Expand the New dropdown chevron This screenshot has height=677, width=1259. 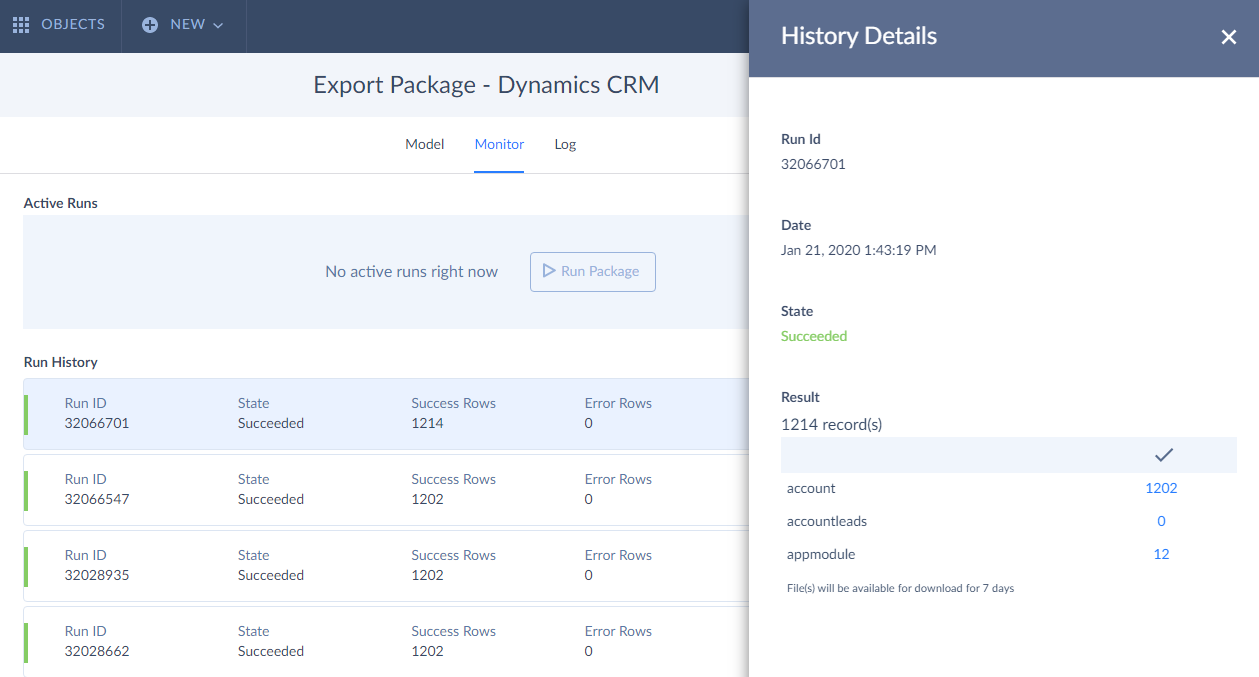(218, 25)
